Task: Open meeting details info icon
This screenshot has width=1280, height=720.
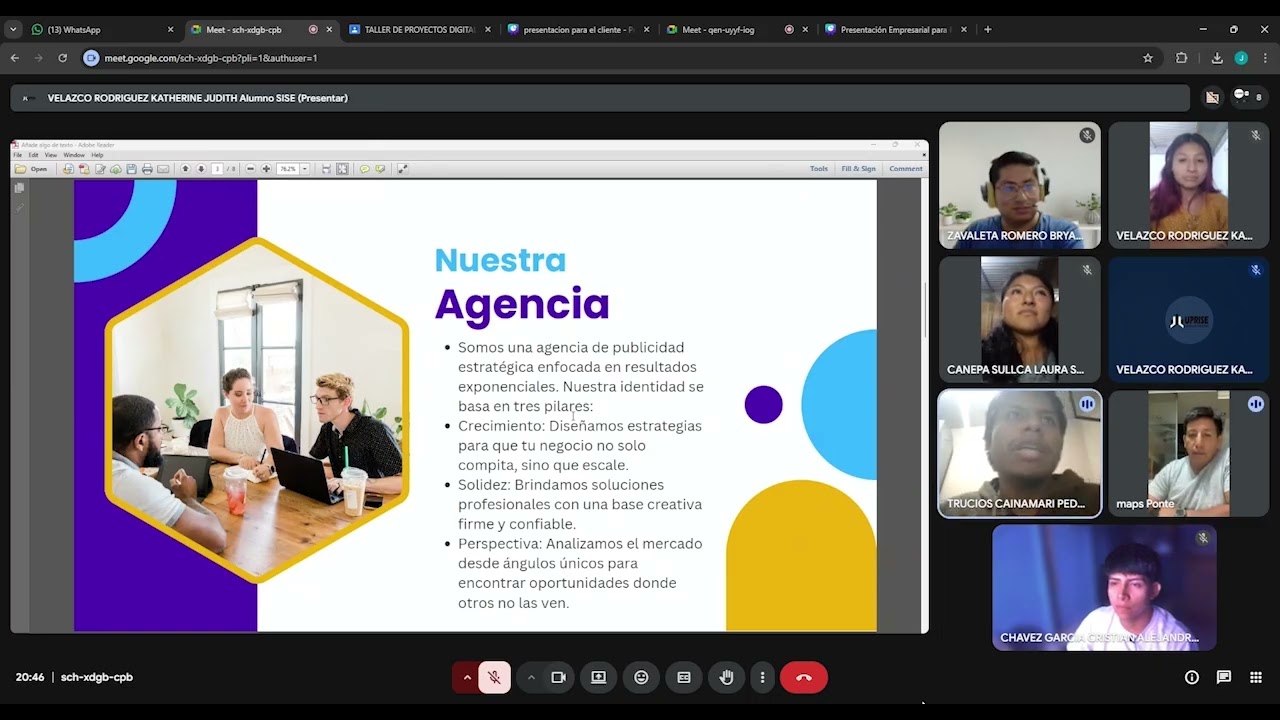Action: pyautogui.click(x=1191, y=677)
